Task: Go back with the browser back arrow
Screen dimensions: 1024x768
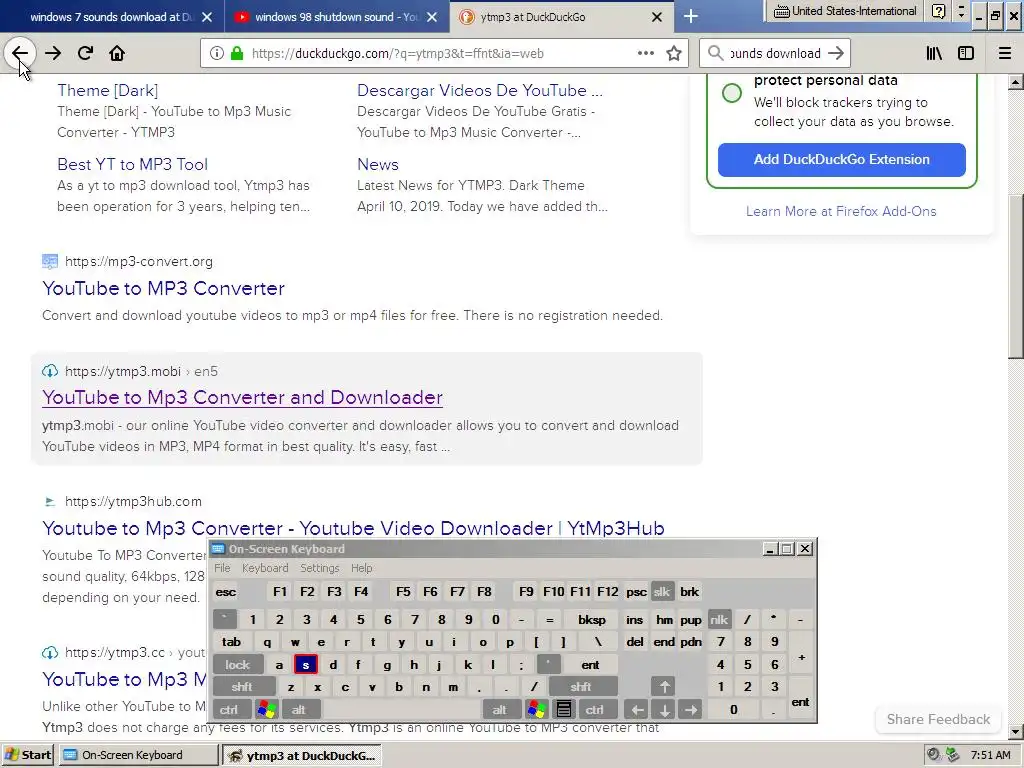Action: tap(20, 54)
